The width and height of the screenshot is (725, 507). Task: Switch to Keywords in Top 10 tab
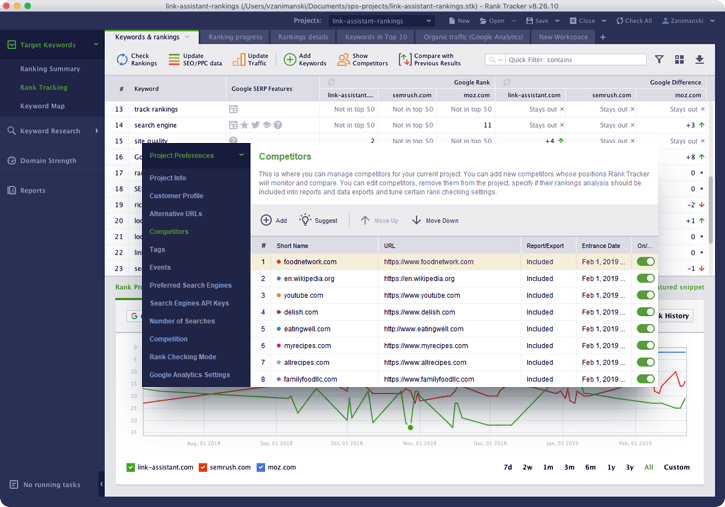point(376,37)
